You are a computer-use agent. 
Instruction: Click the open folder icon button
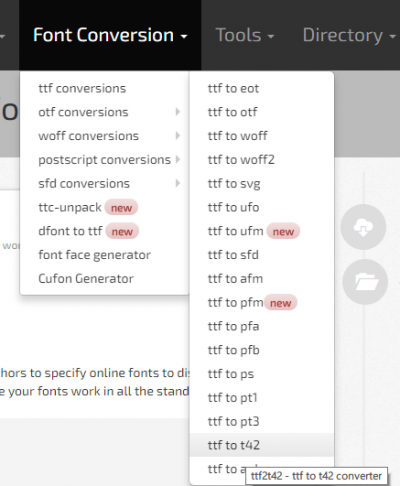[365, 282]
